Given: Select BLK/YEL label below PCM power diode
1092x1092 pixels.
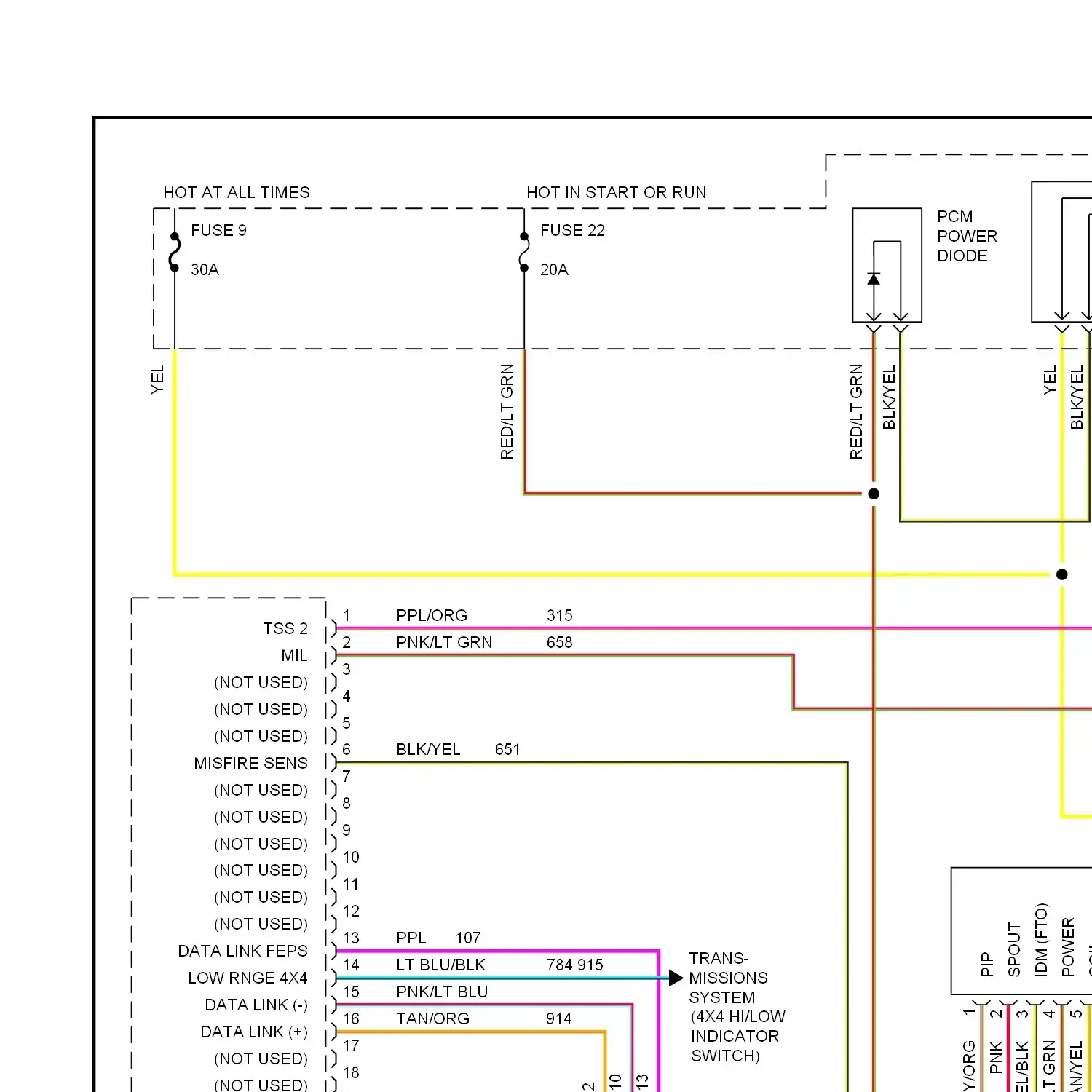Looking at the screenshot, I should [889, 397].
